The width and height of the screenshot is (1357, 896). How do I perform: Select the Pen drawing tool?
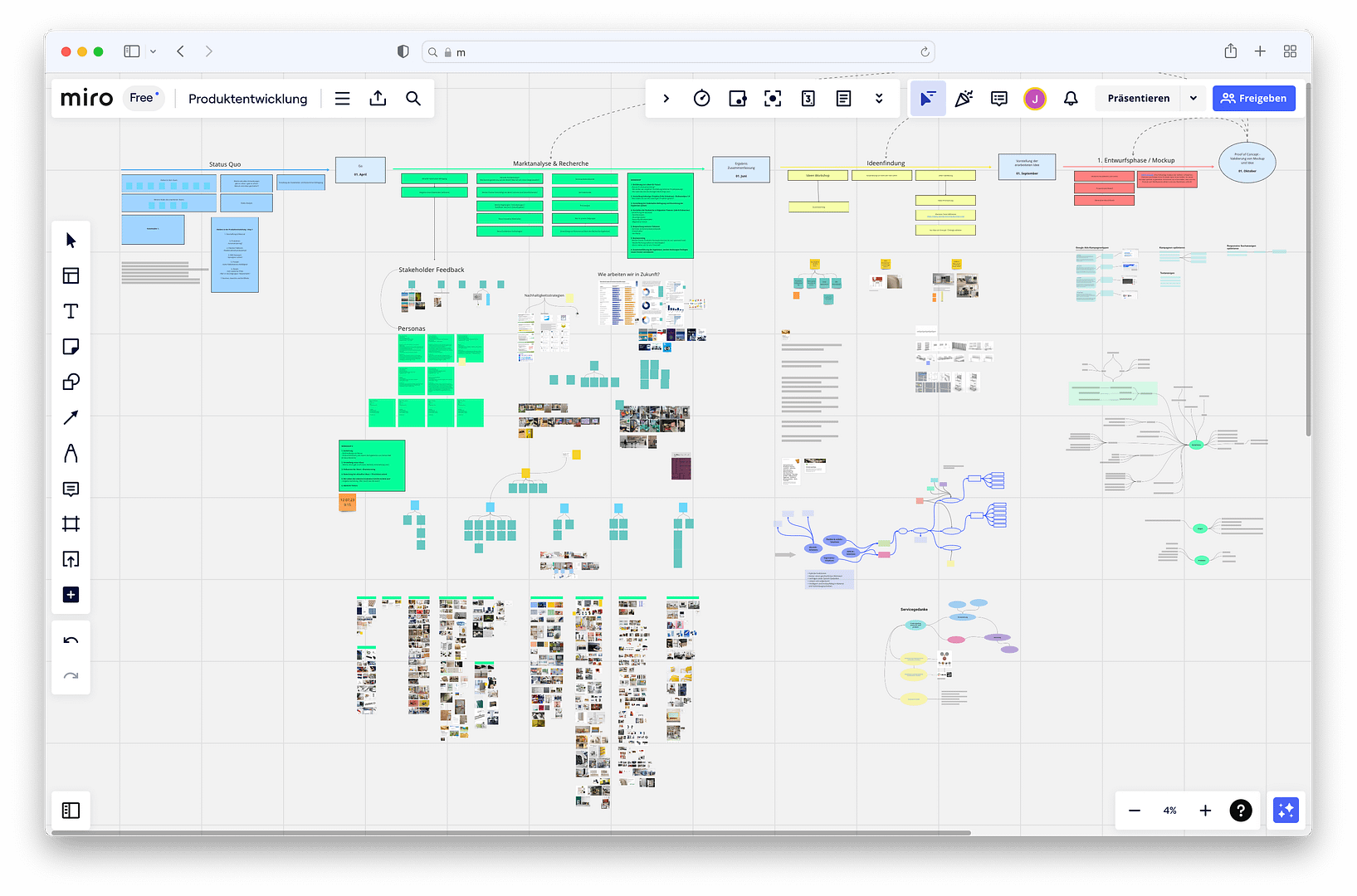tap(71, 453)
